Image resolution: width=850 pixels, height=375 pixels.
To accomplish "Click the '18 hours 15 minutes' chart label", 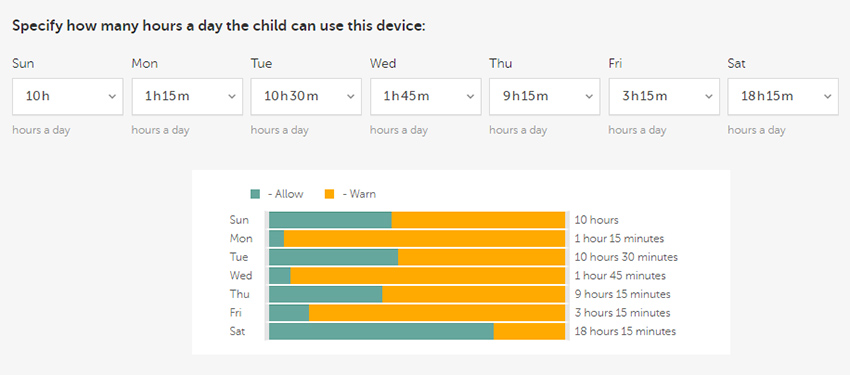I will (x=625, y=331).
